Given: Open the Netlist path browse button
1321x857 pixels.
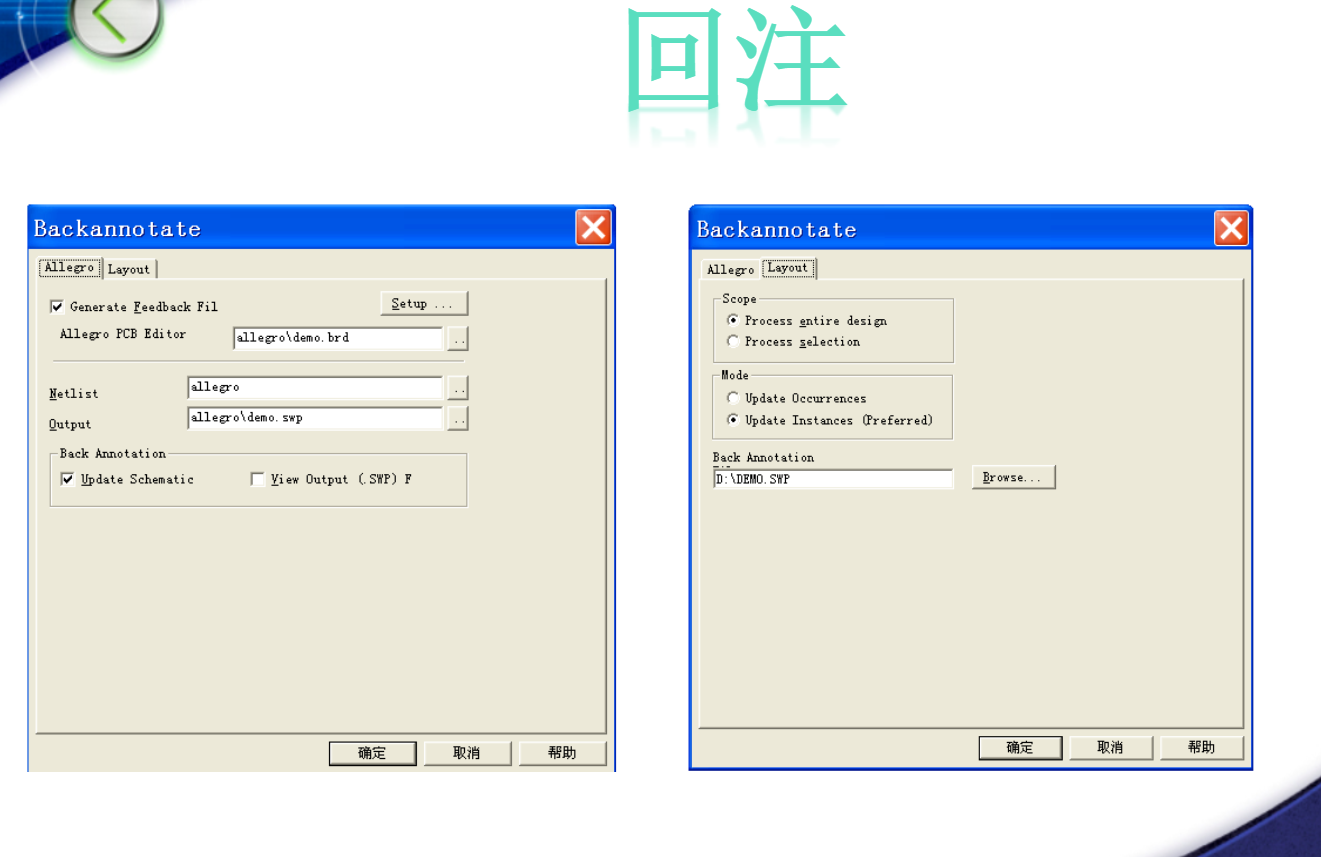Looking at the screenshot, I should tap(458, 388).
